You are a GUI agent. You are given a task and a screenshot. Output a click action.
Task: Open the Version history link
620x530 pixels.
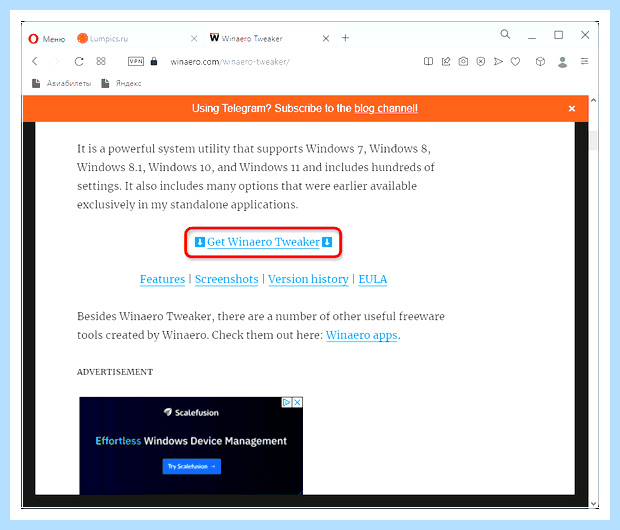pyautogui.click(x=308, y=279)
